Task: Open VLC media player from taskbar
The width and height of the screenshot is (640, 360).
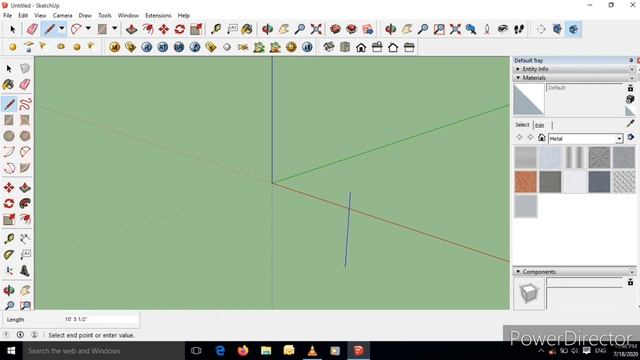Action: (312, 351)
